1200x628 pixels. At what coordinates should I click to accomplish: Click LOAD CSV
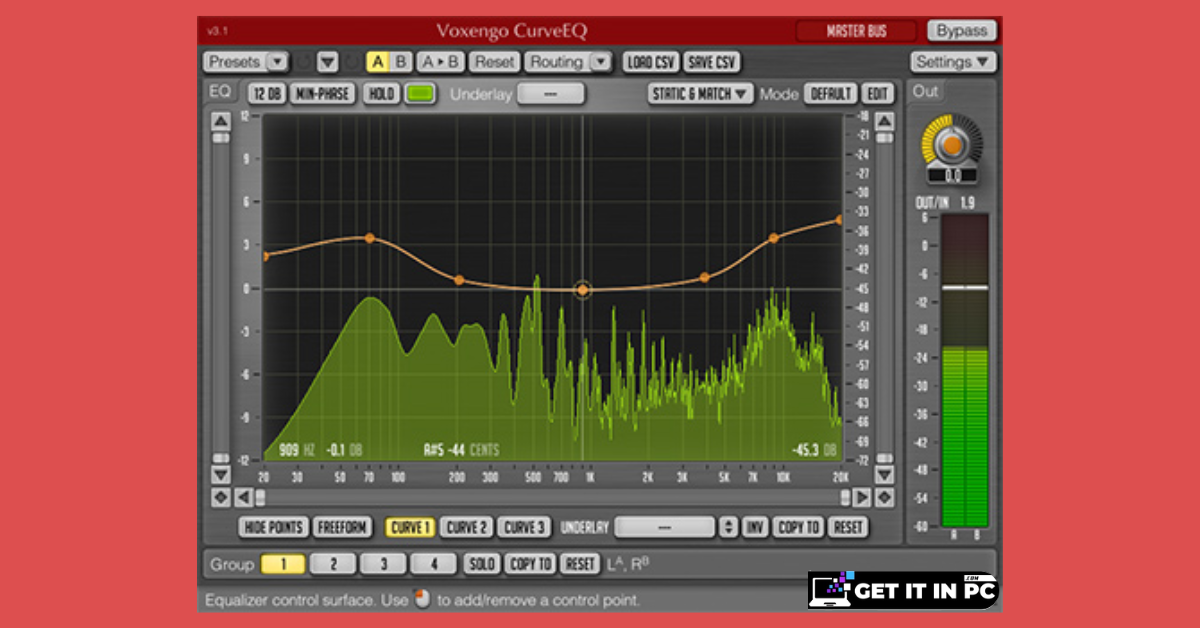click(x=651, y=62)
